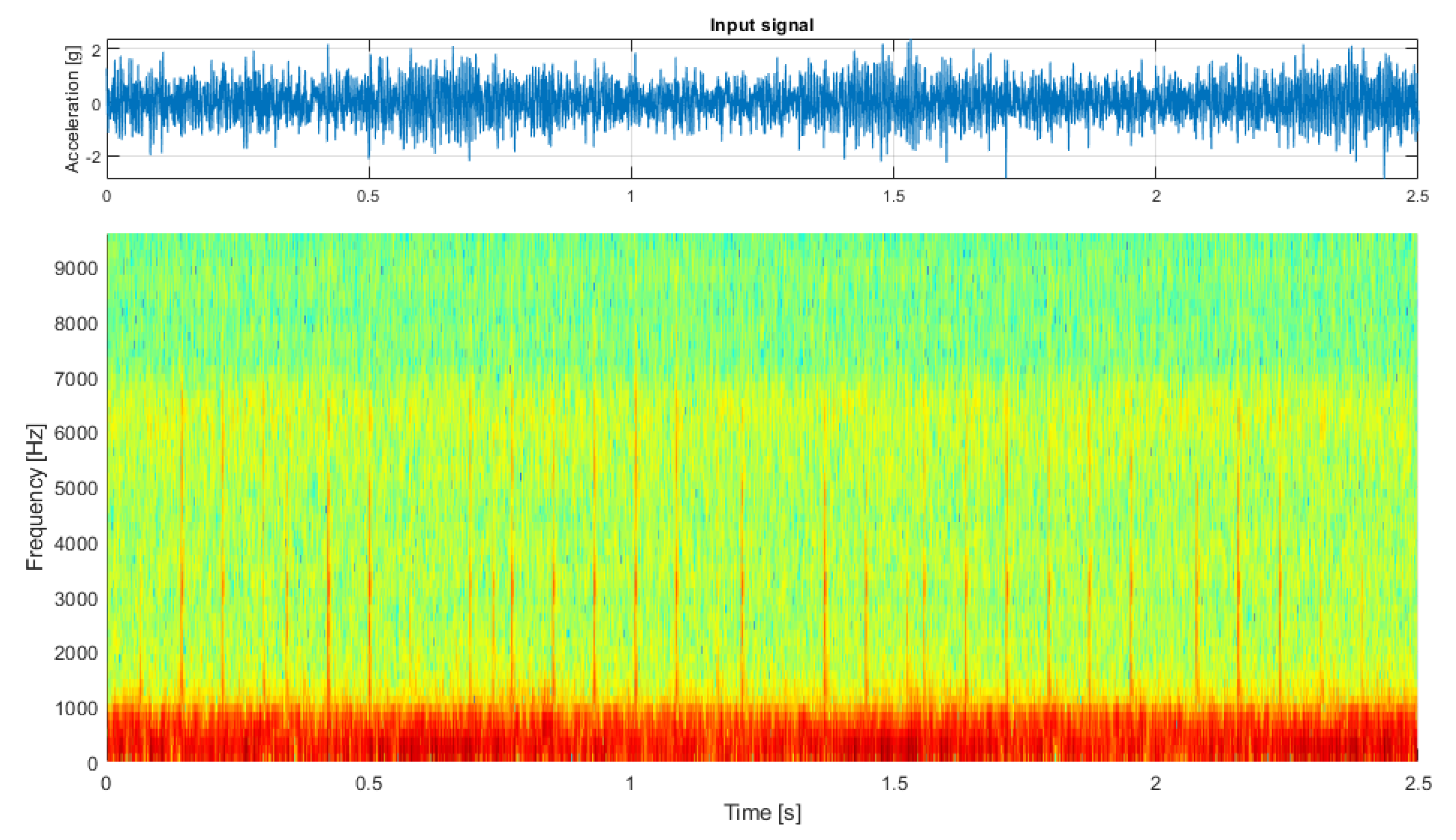
Task: Click the 4000 frequency tick label
Action: coord(76,544)
